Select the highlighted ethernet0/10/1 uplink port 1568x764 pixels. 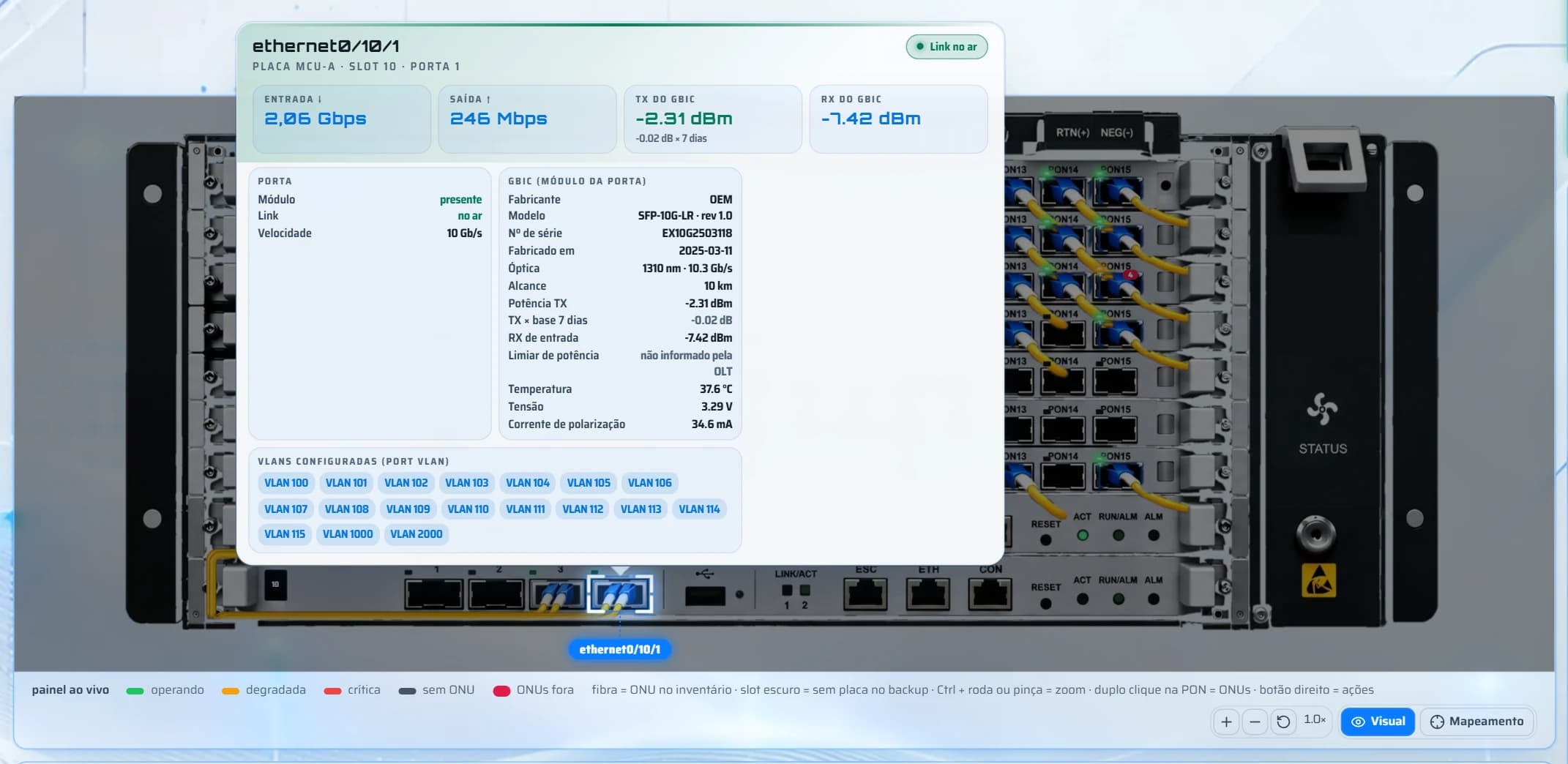(619, 593)
